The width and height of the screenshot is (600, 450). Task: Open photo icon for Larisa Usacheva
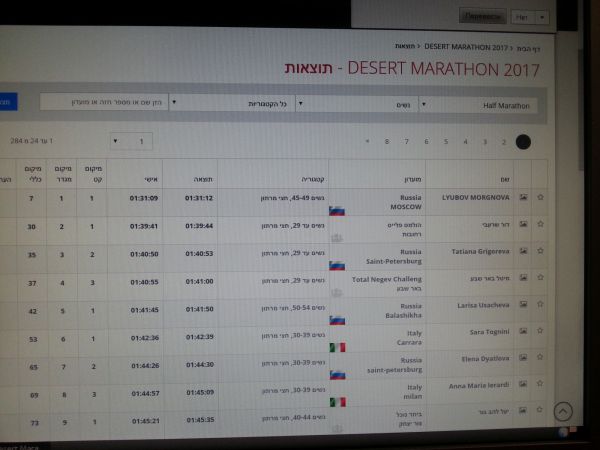pyautogui.click(x=523, y=304)
